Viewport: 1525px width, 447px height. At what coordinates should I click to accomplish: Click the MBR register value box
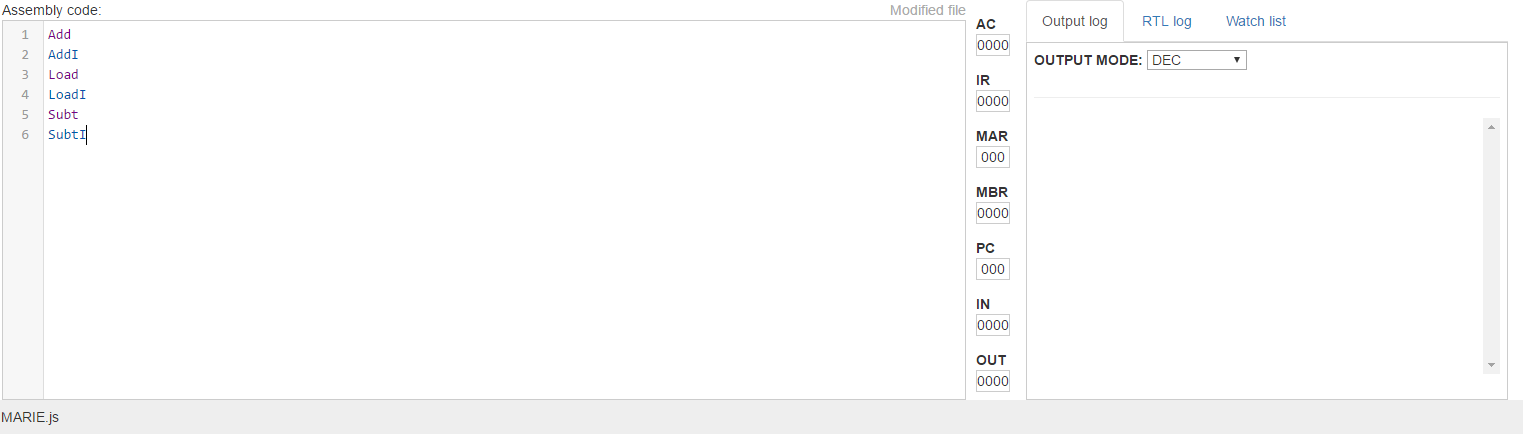pyautogui.click(x=993, y=213)
